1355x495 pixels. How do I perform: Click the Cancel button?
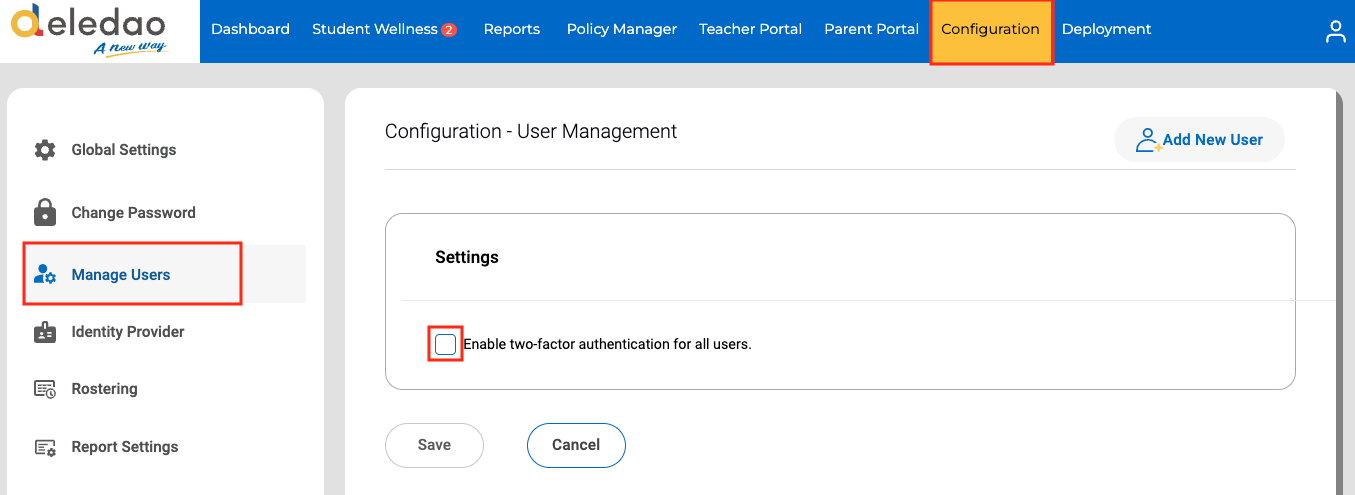[576, 445]
